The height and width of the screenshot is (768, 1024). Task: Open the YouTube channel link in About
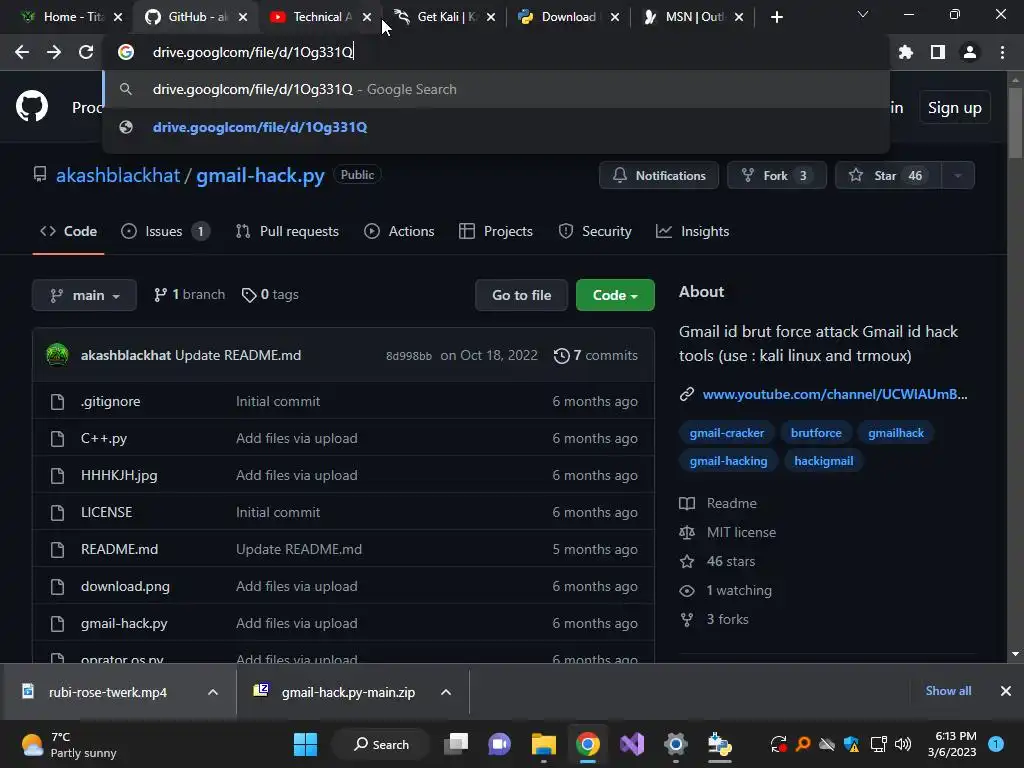click(x=835, y=394)
